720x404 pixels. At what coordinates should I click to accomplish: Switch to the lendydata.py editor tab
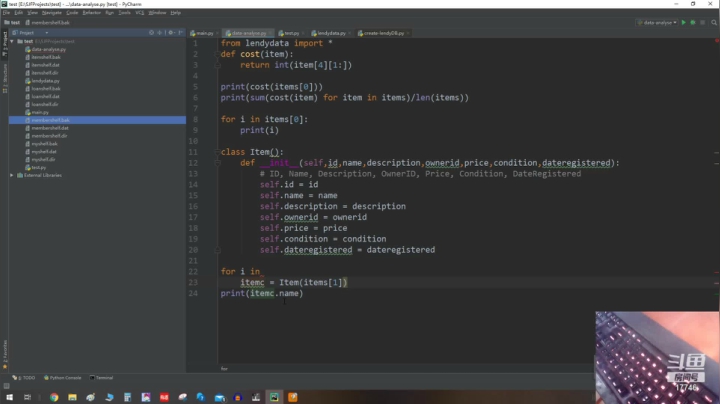pos(329,33)
